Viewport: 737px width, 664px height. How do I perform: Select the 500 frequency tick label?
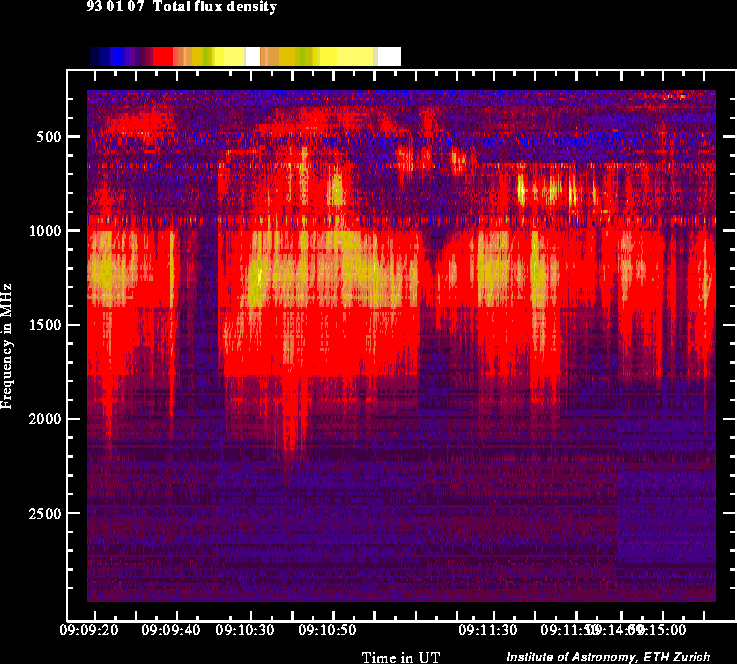(x=48, y=137)
